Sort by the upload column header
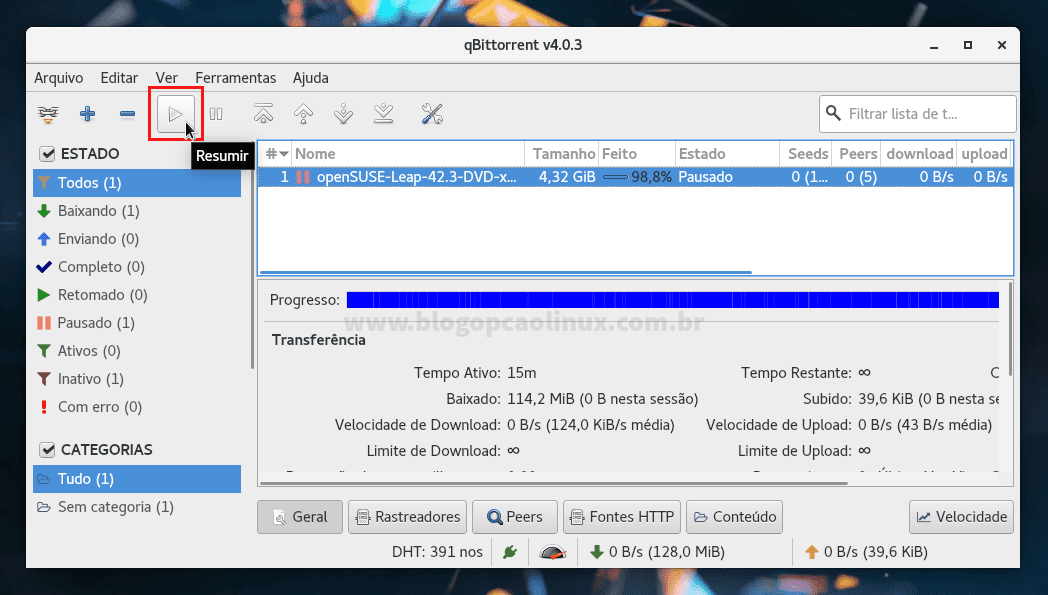The width and height of the screenshot is (1048, 595). point(984,154)
